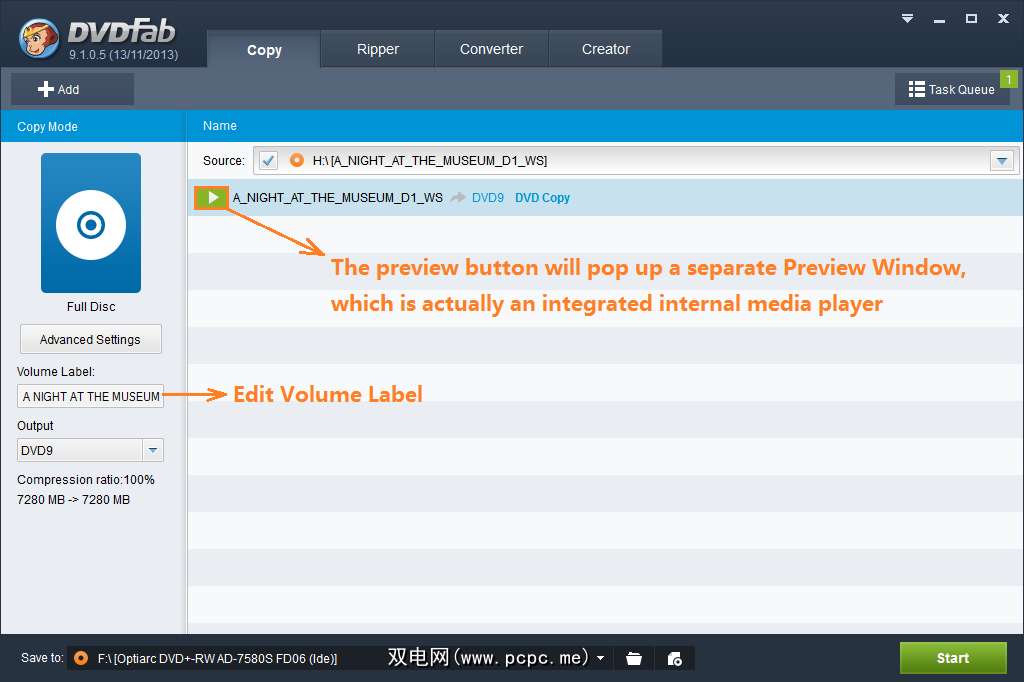
Task: Switch to the Converter tab
Action: point(491,49)
